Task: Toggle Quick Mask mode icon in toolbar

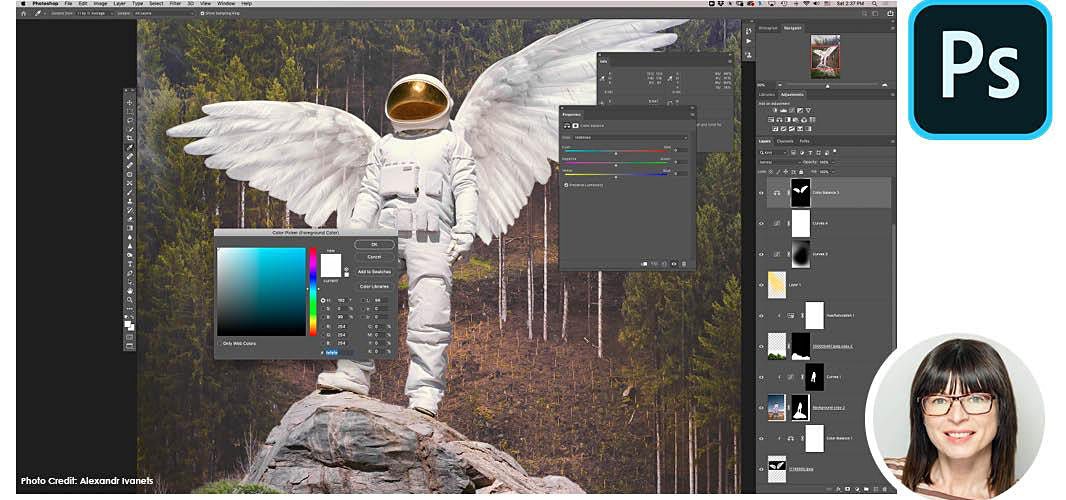Action: click(x=129, y=337)
